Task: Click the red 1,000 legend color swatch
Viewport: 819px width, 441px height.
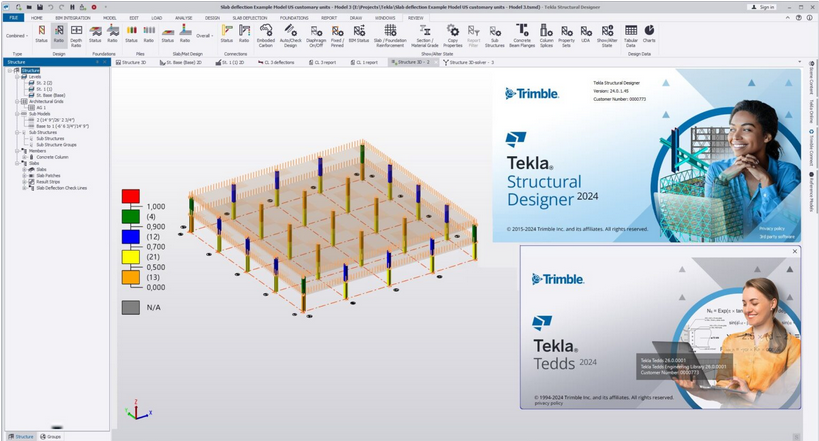Action: click(x=130, y=197)
